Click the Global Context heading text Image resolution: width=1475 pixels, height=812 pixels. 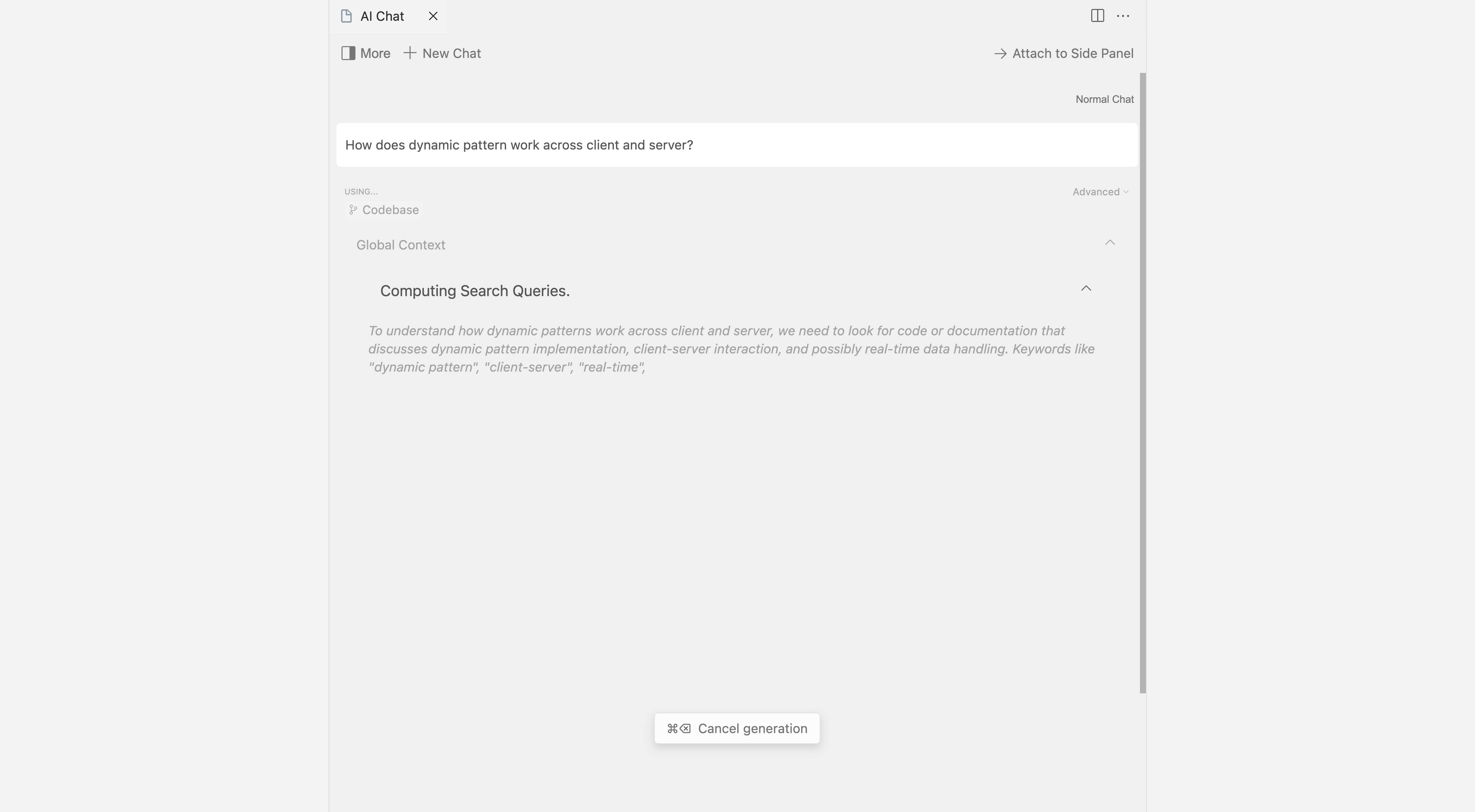[400, 245]
